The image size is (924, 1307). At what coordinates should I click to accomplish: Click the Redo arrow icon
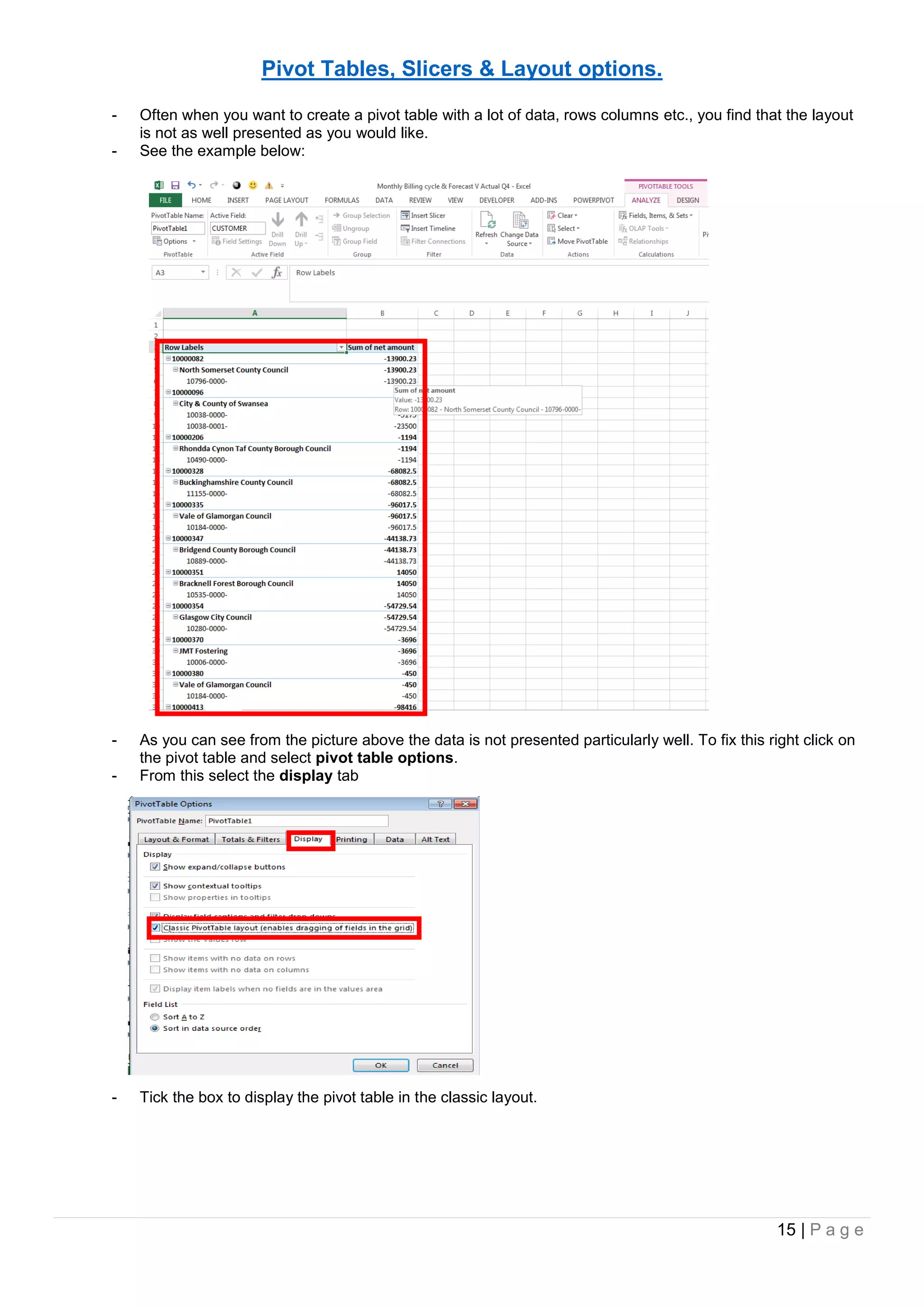(x=214, y=185)
